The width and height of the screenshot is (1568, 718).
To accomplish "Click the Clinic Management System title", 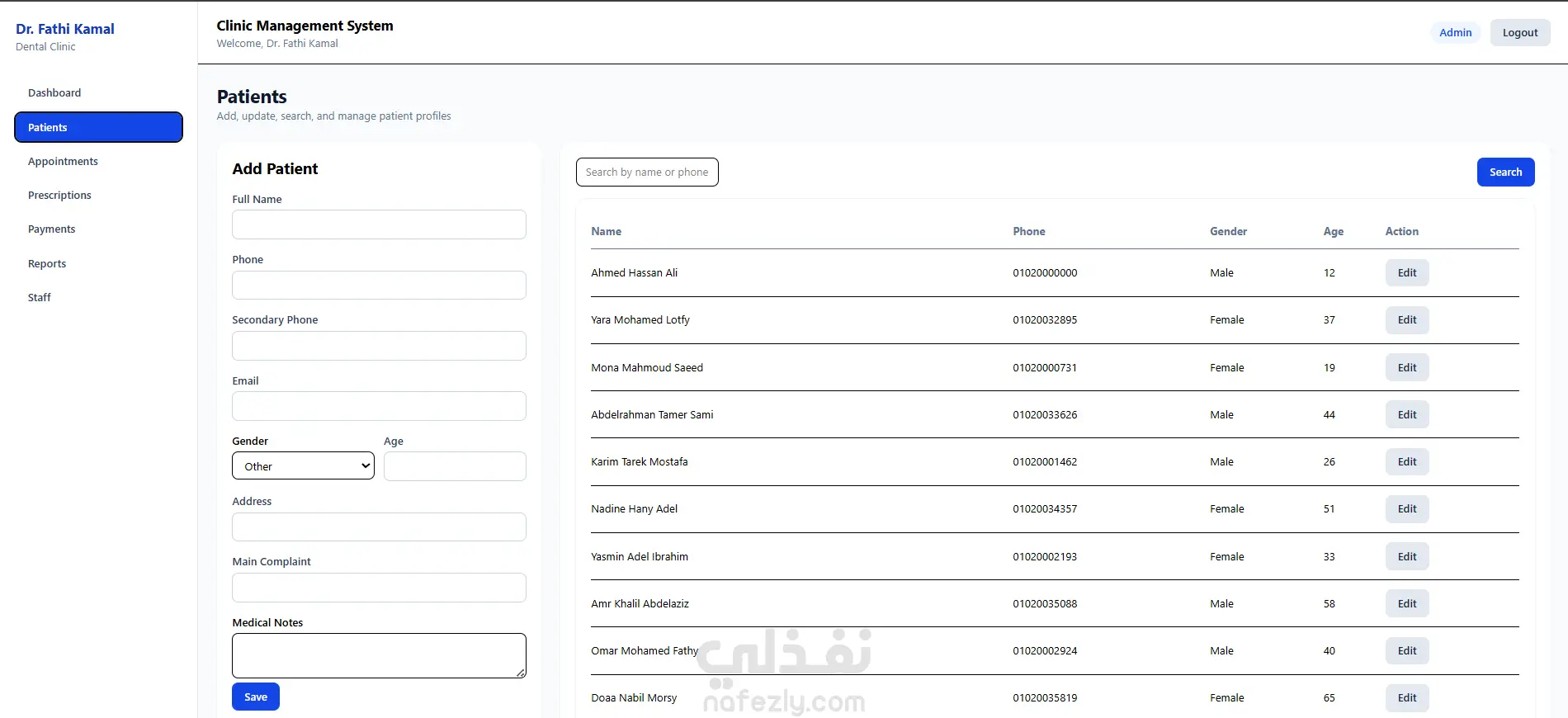I will (x=305, y=26).
